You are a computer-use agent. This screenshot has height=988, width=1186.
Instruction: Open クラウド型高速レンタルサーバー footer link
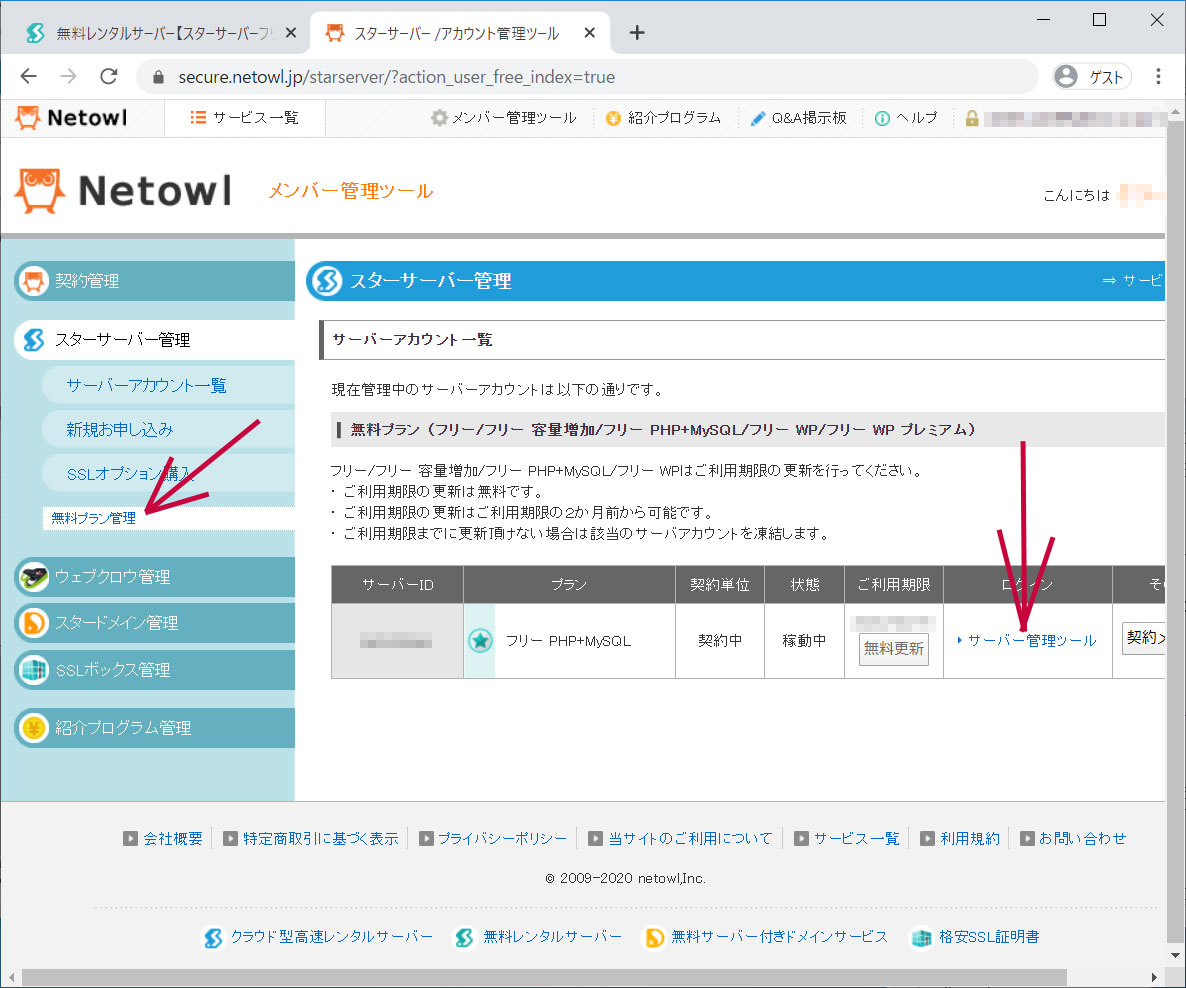331,937
